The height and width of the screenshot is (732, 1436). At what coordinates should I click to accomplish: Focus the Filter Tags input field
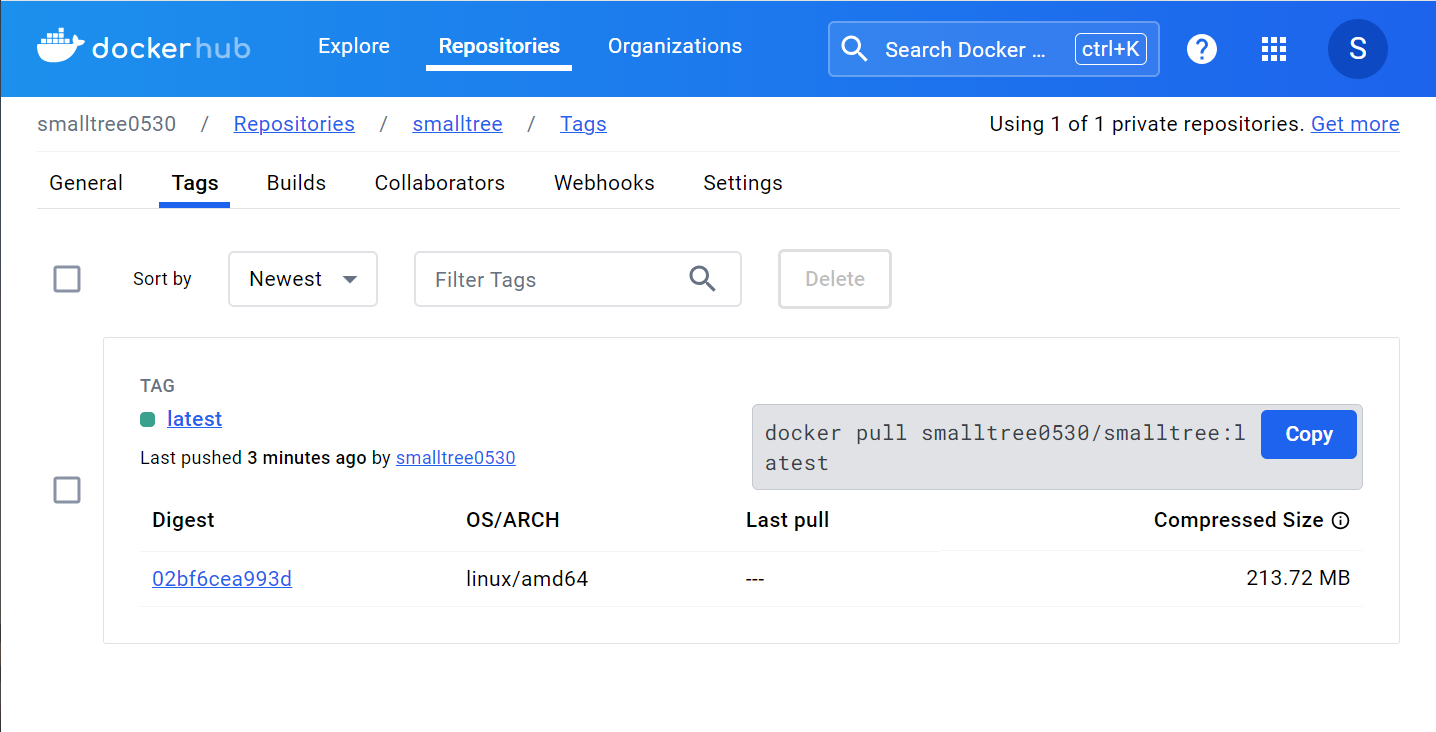(578, 279)
